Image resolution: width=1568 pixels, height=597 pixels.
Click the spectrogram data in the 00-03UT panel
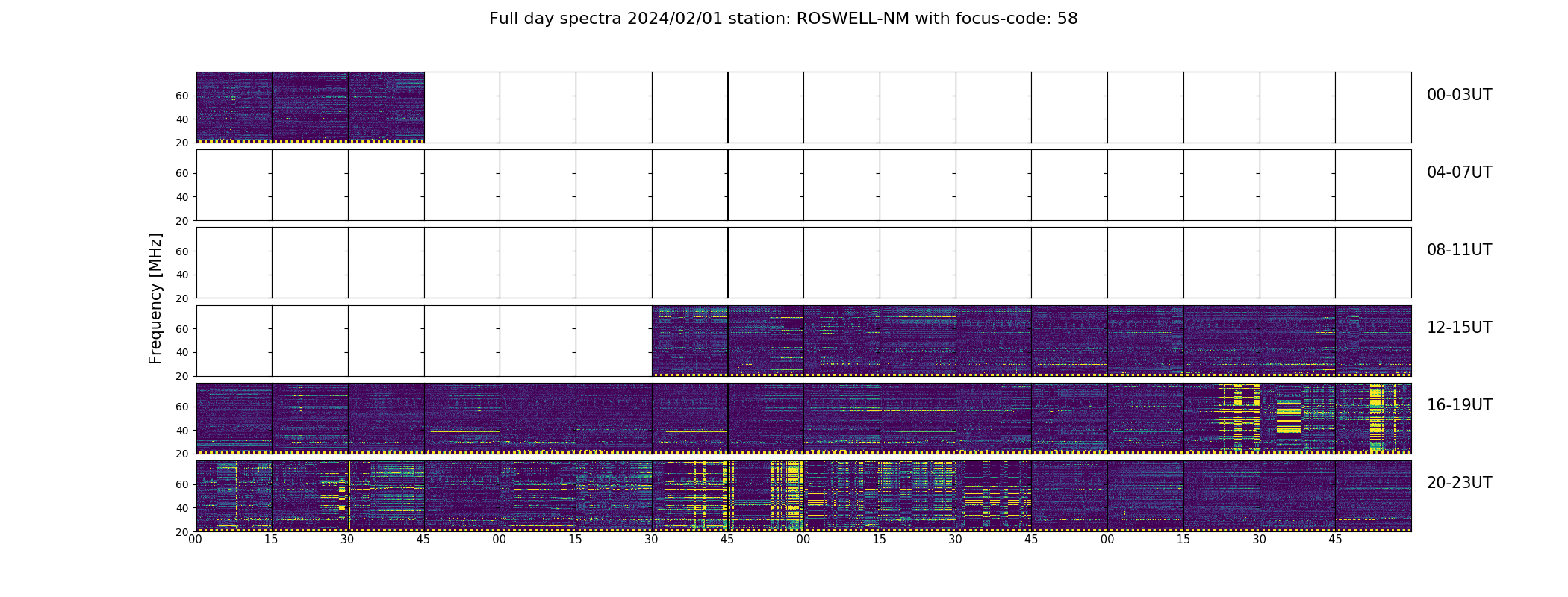pyautogui.click(x=310, y=107)
